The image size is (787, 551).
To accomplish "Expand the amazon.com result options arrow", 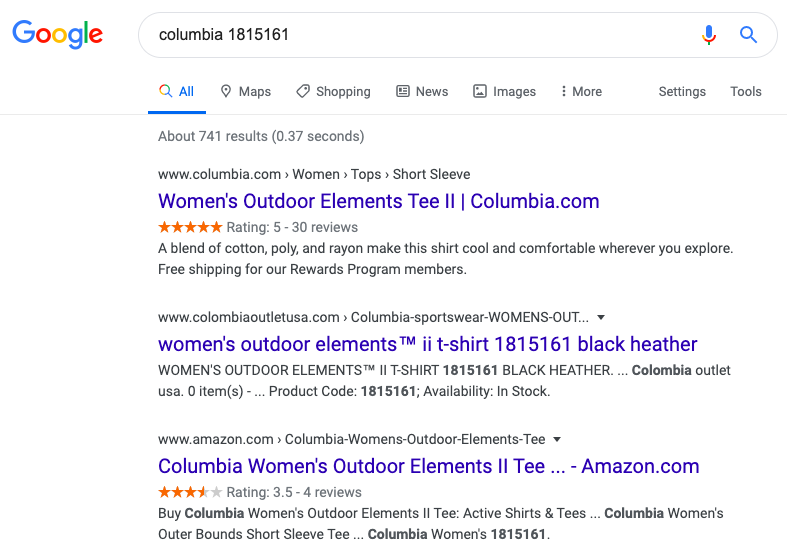I will [x=557, y=439].
